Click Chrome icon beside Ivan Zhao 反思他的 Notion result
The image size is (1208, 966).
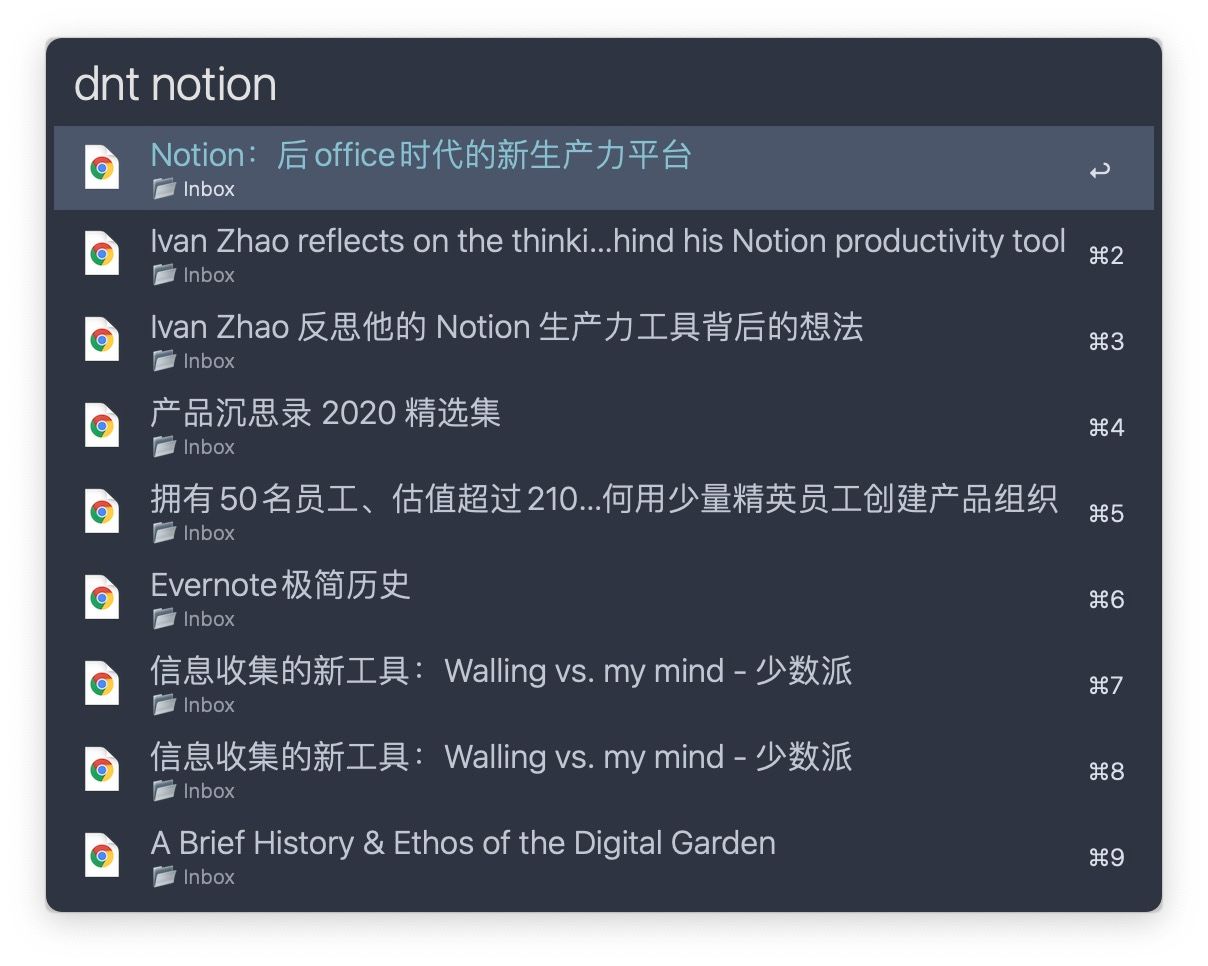tap(101, 340)
